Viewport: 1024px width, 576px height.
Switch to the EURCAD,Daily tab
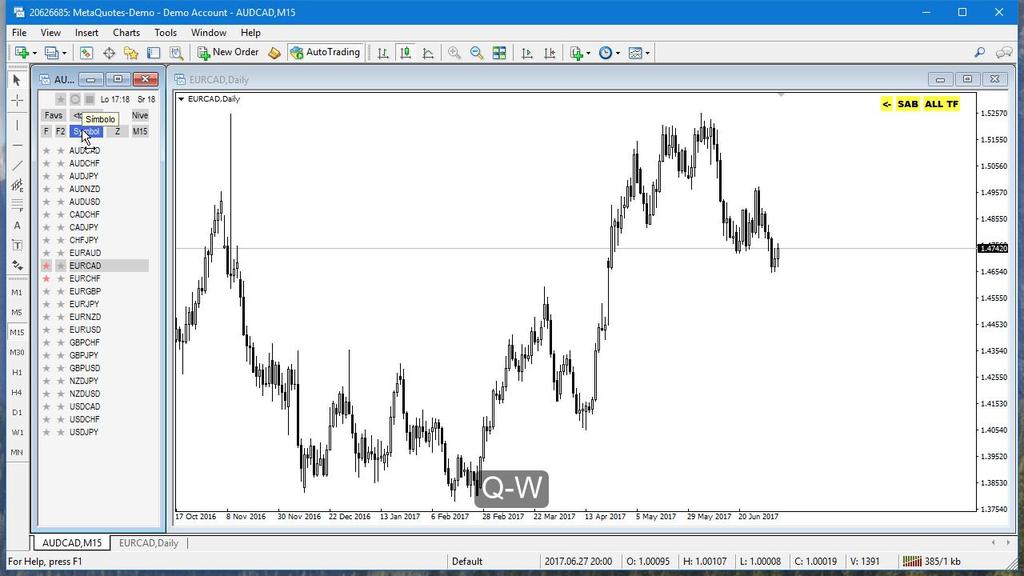tap(148, 542)
